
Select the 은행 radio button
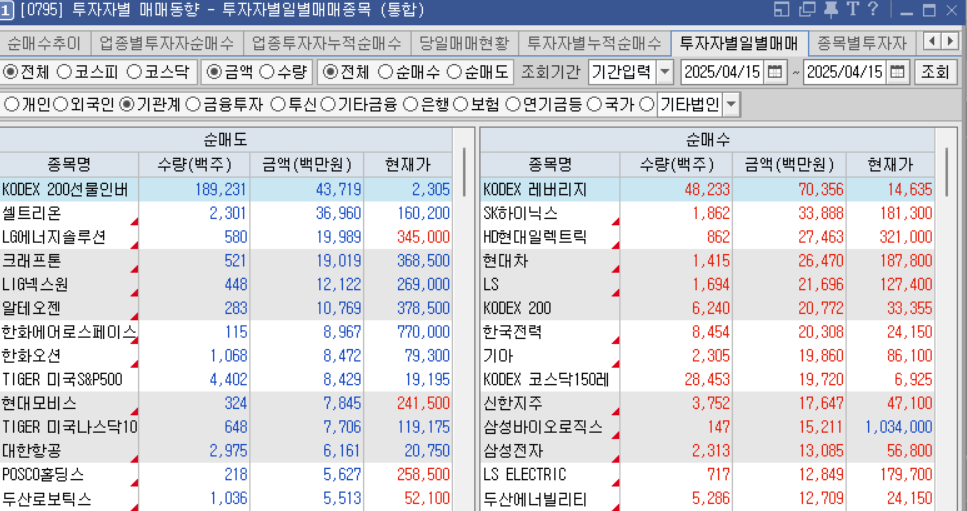pos(410,105)
